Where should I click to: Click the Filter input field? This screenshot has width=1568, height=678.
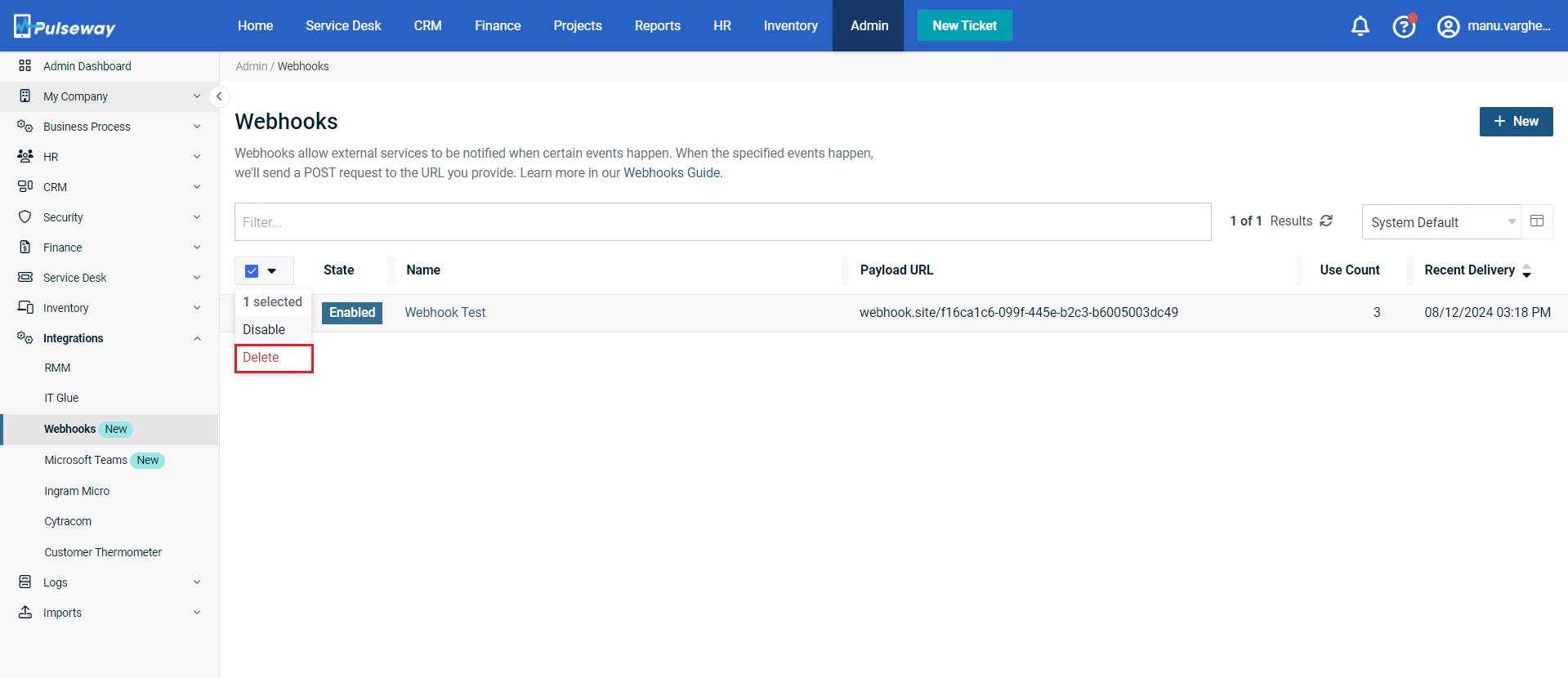coord(722,222)
